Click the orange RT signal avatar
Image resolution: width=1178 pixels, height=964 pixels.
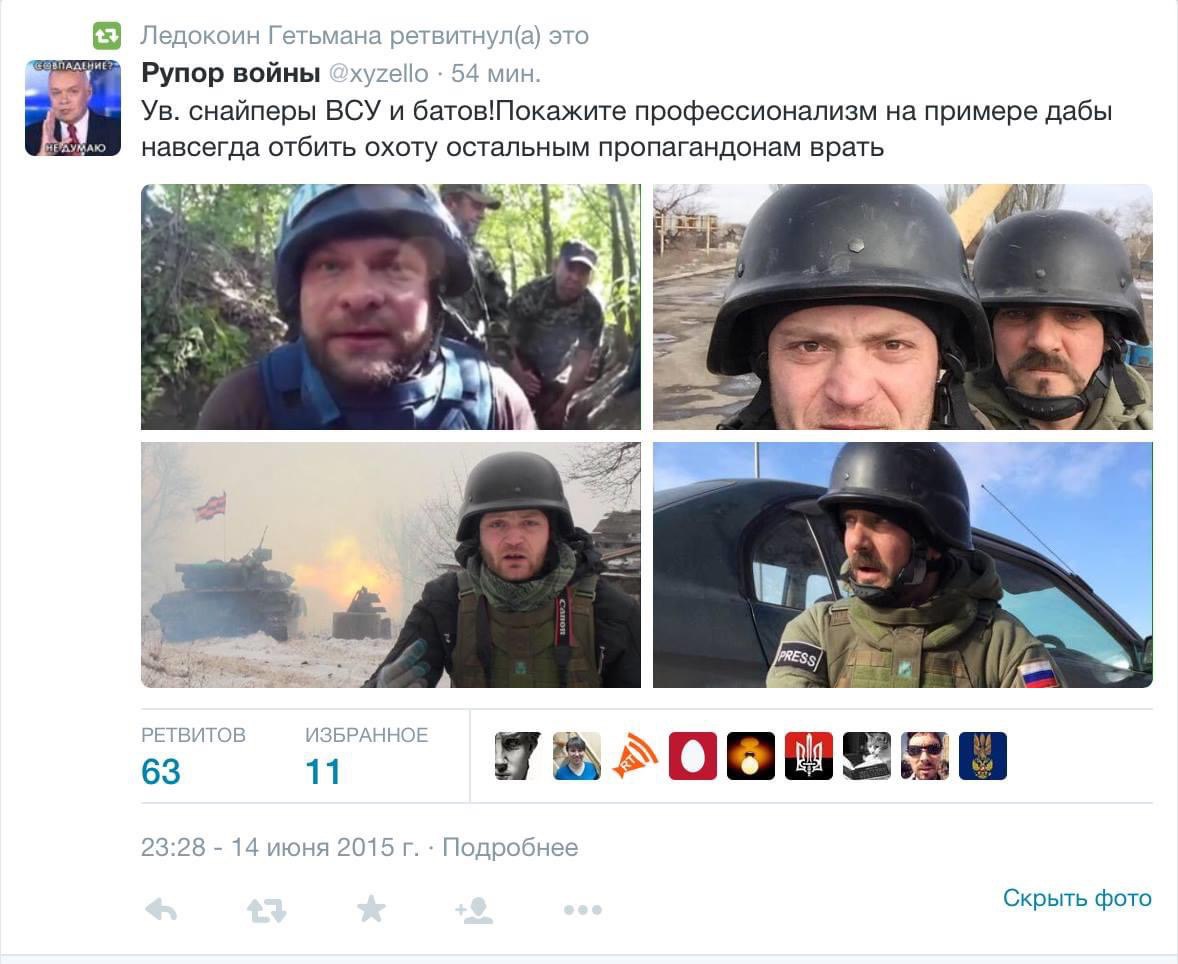click(x=635, y=756)
